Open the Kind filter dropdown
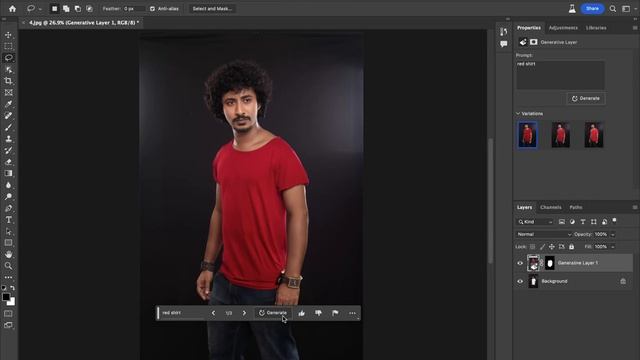640x360 pixels. [x=535, y=222]
